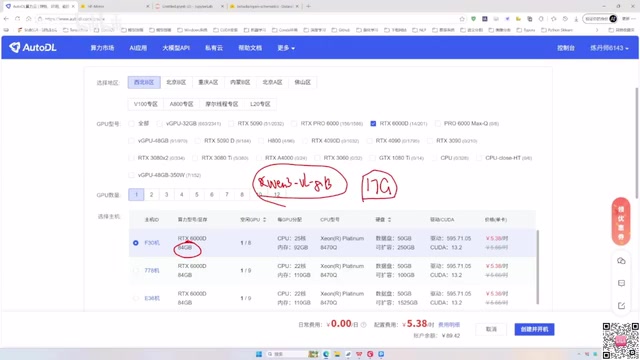Open 大模型API in navbar
This screenshot has width=640, height=360.
tap(176, 48)
